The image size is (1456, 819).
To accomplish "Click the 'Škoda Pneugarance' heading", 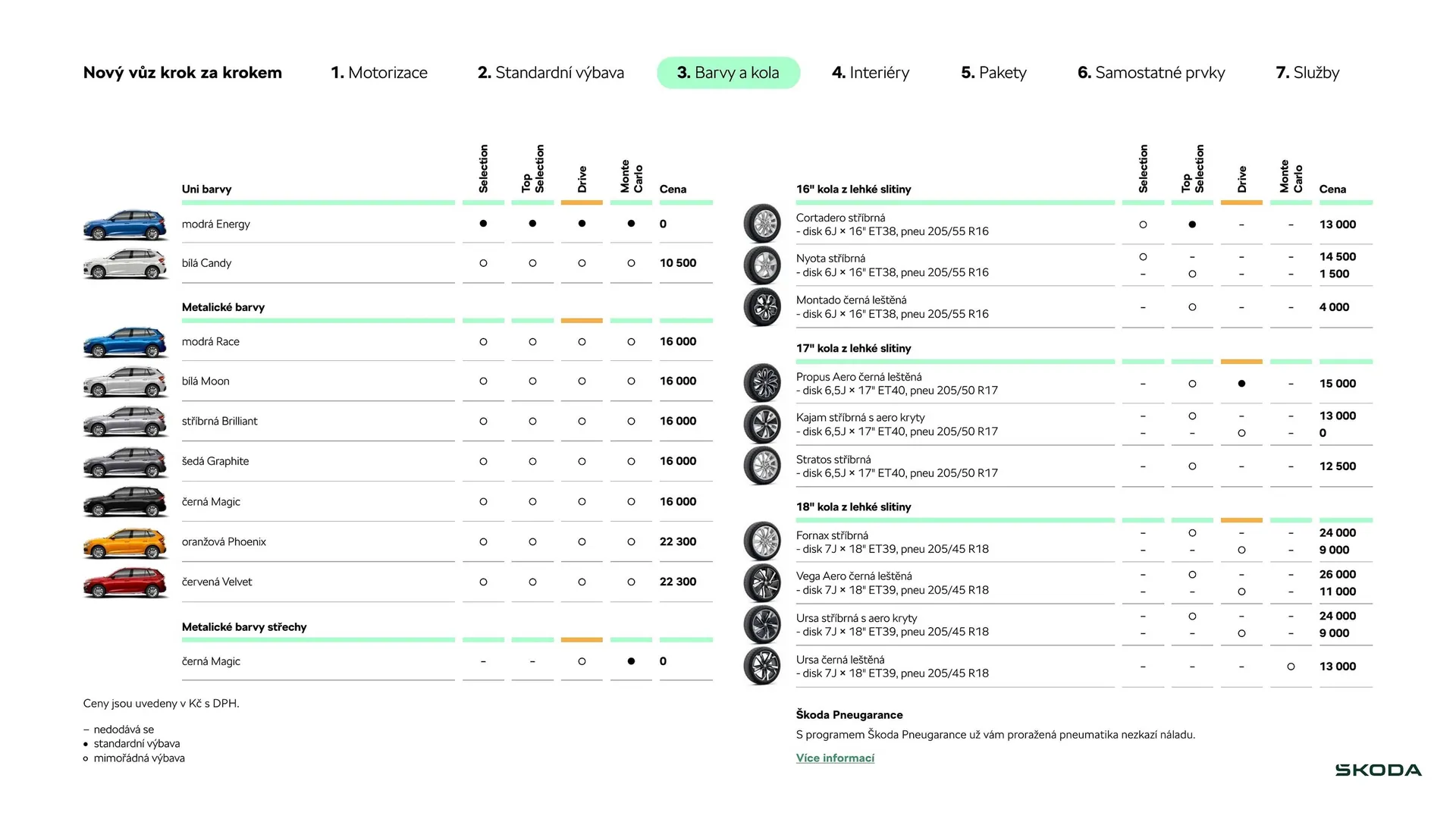I will tap(849, 714).
